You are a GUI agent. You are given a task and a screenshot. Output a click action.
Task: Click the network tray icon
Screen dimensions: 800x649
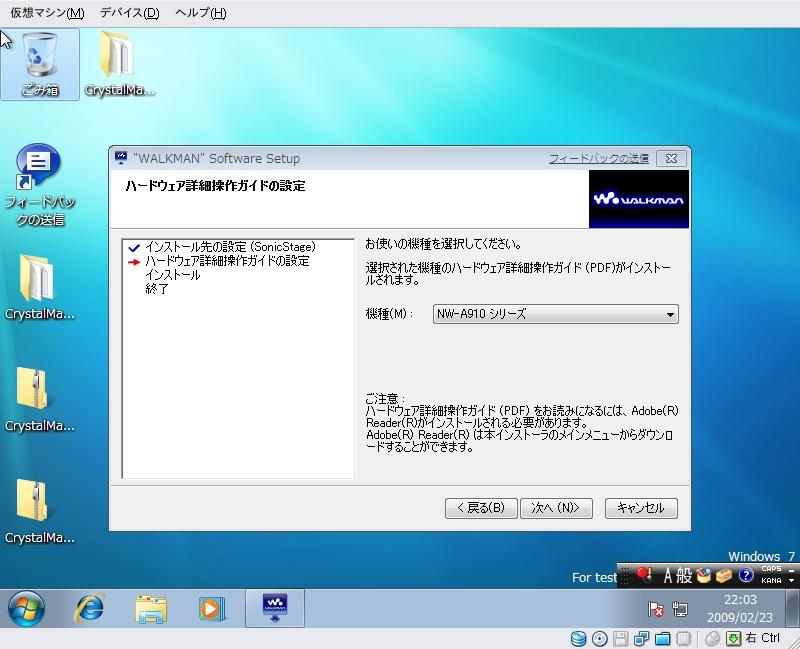click(680, 609)
